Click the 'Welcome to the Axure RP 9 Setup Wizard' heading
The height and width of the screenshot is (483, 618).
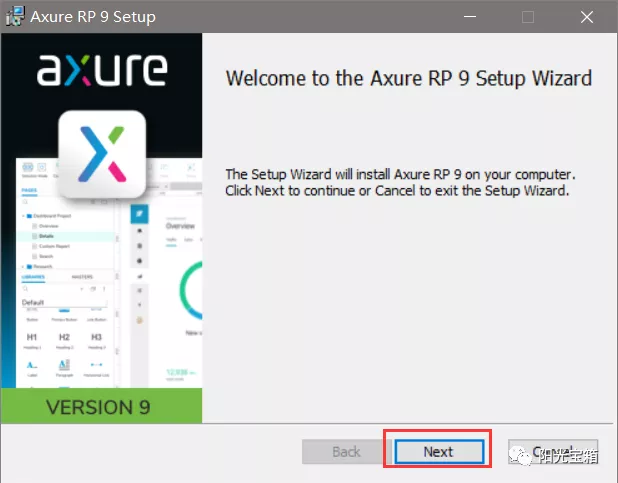click(x=409, y=78)
